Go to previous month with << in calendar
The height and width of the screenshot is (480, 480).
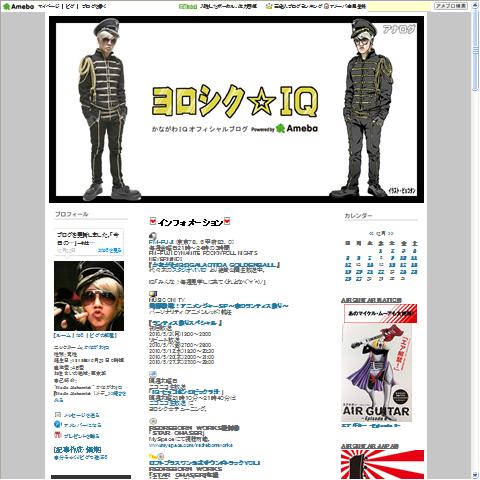(371, 233)
